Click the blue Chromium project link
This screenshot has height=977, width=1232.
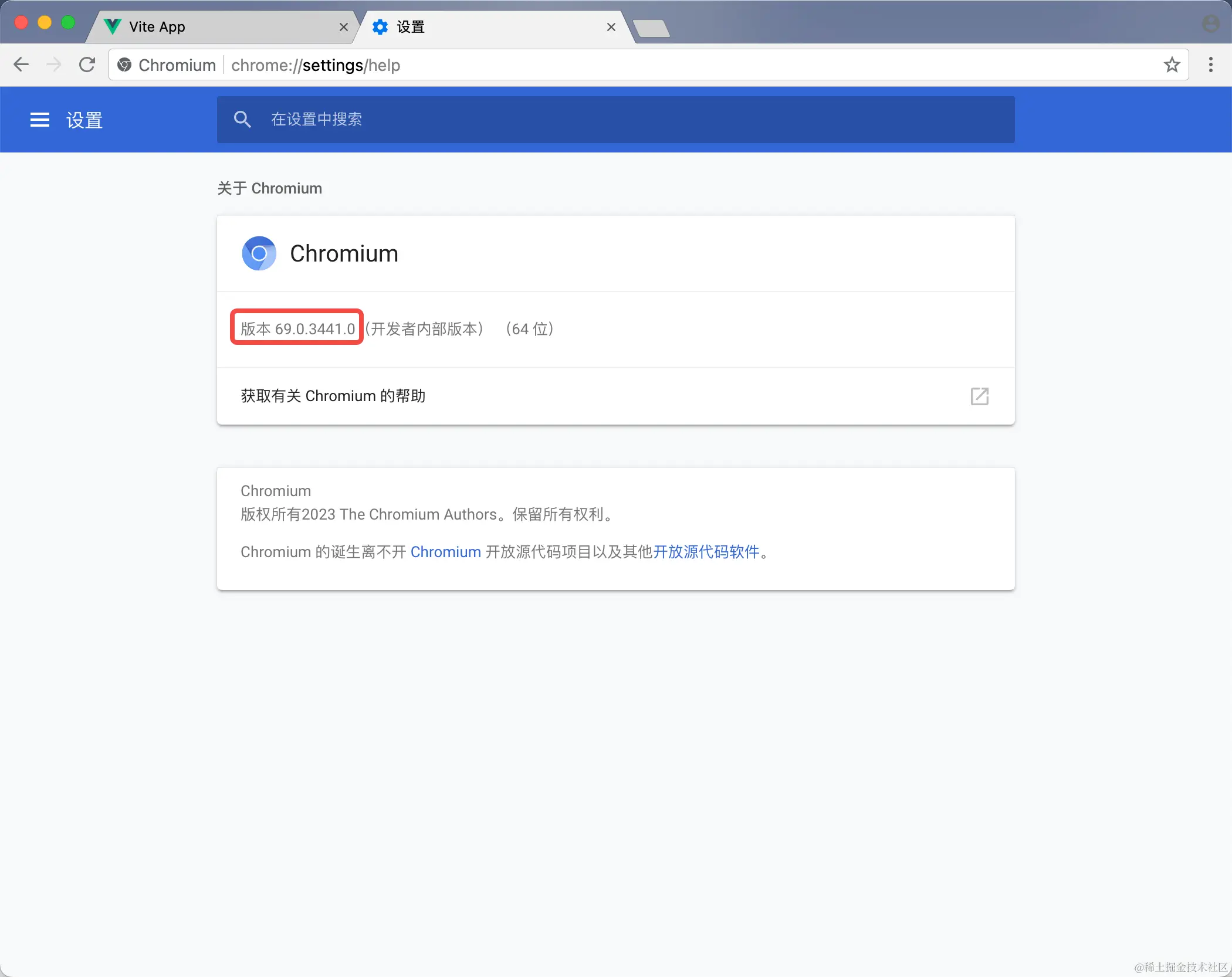tap(445, 552)
